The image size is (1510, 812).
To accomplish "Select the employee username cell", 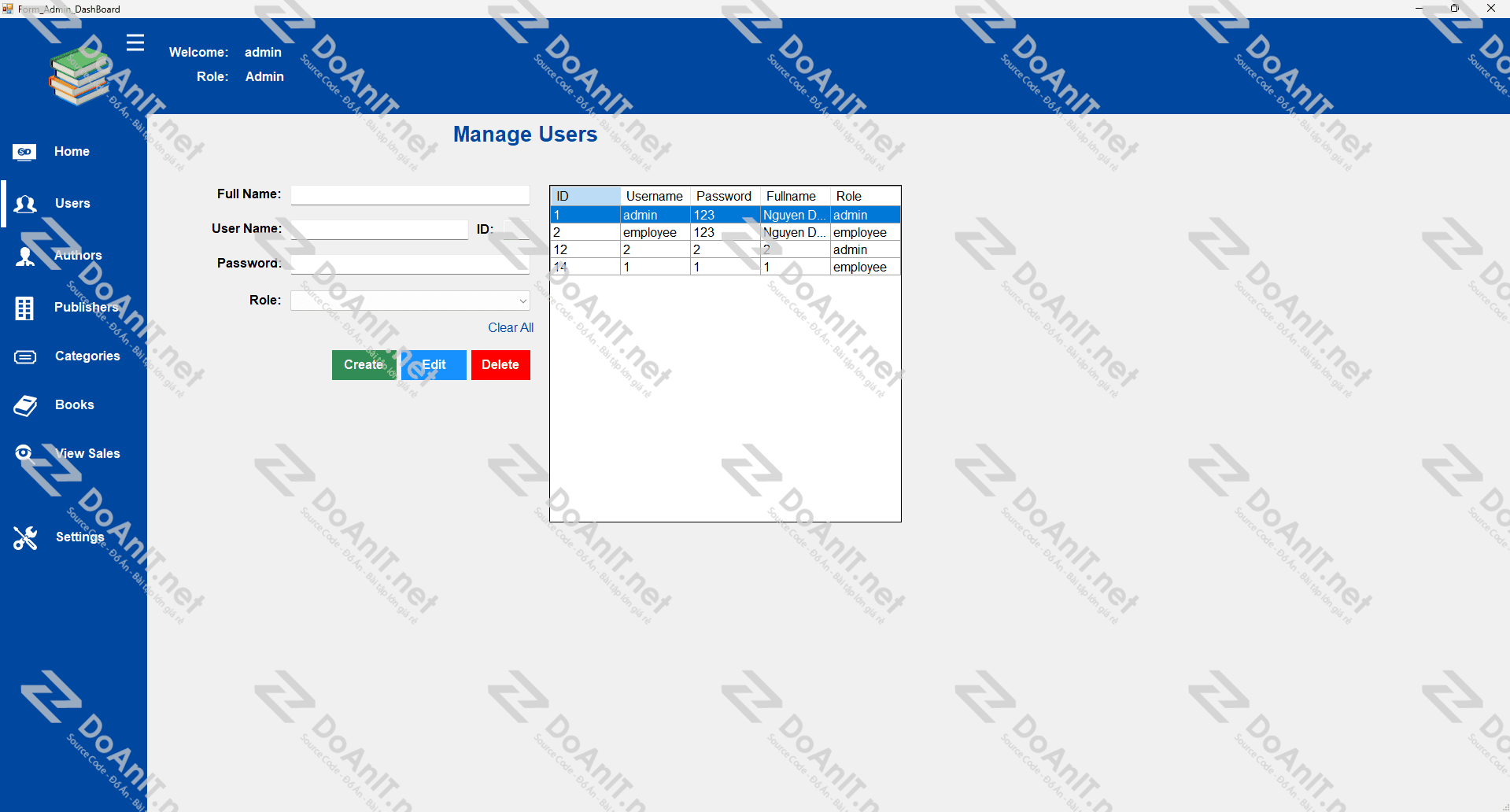I will [x=655, y=232].
